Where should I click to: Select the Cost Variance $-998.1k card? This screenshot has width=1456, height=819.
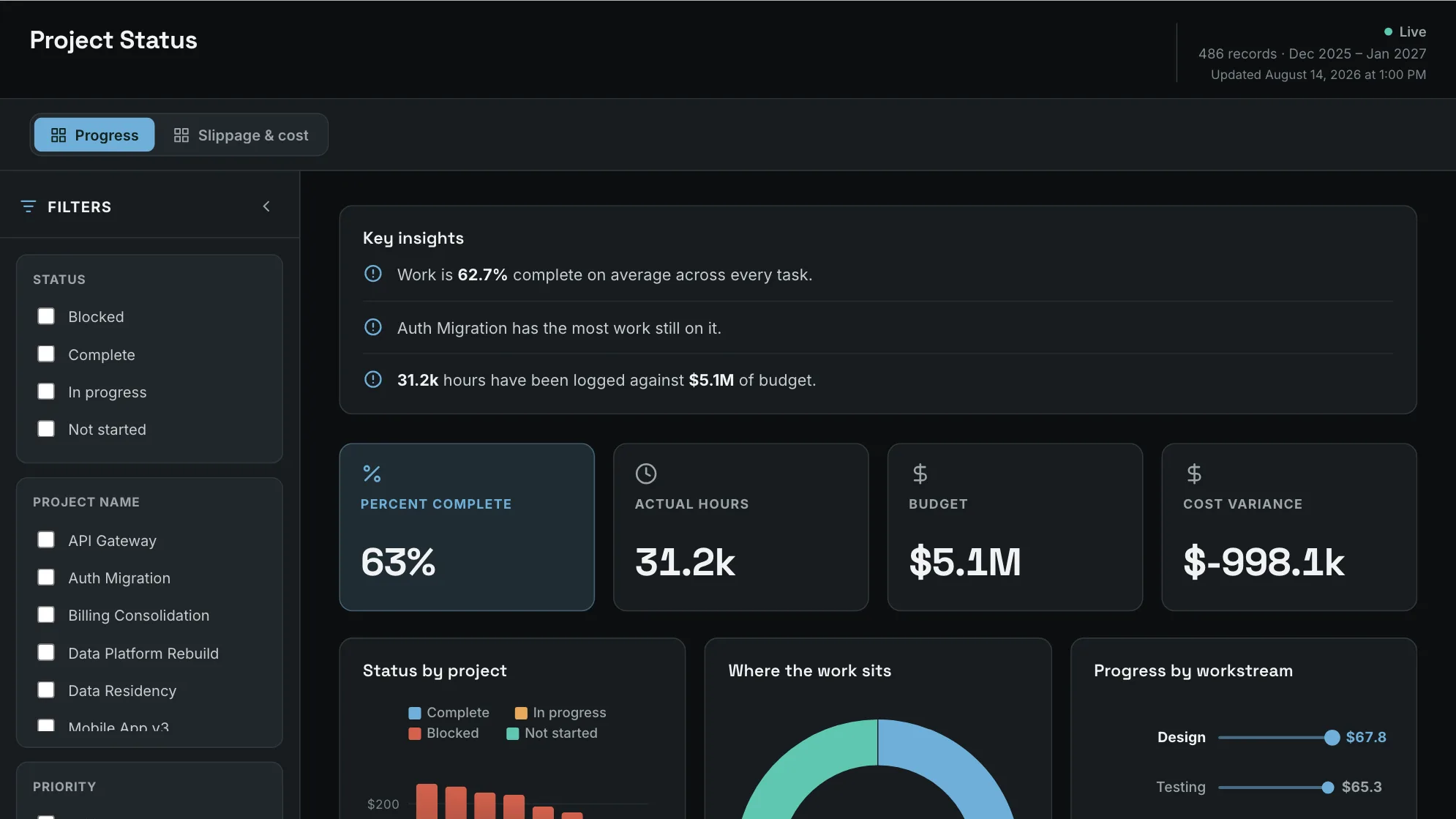click(1289, 527)
